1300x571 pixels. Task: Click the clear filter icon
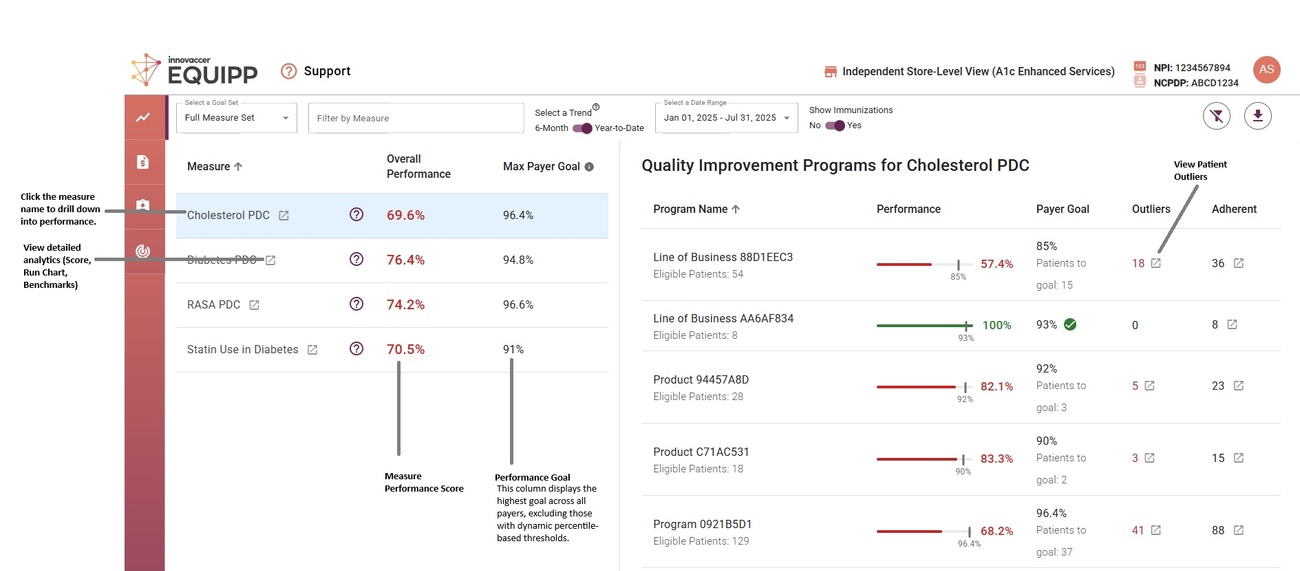tap(1216, 117)
